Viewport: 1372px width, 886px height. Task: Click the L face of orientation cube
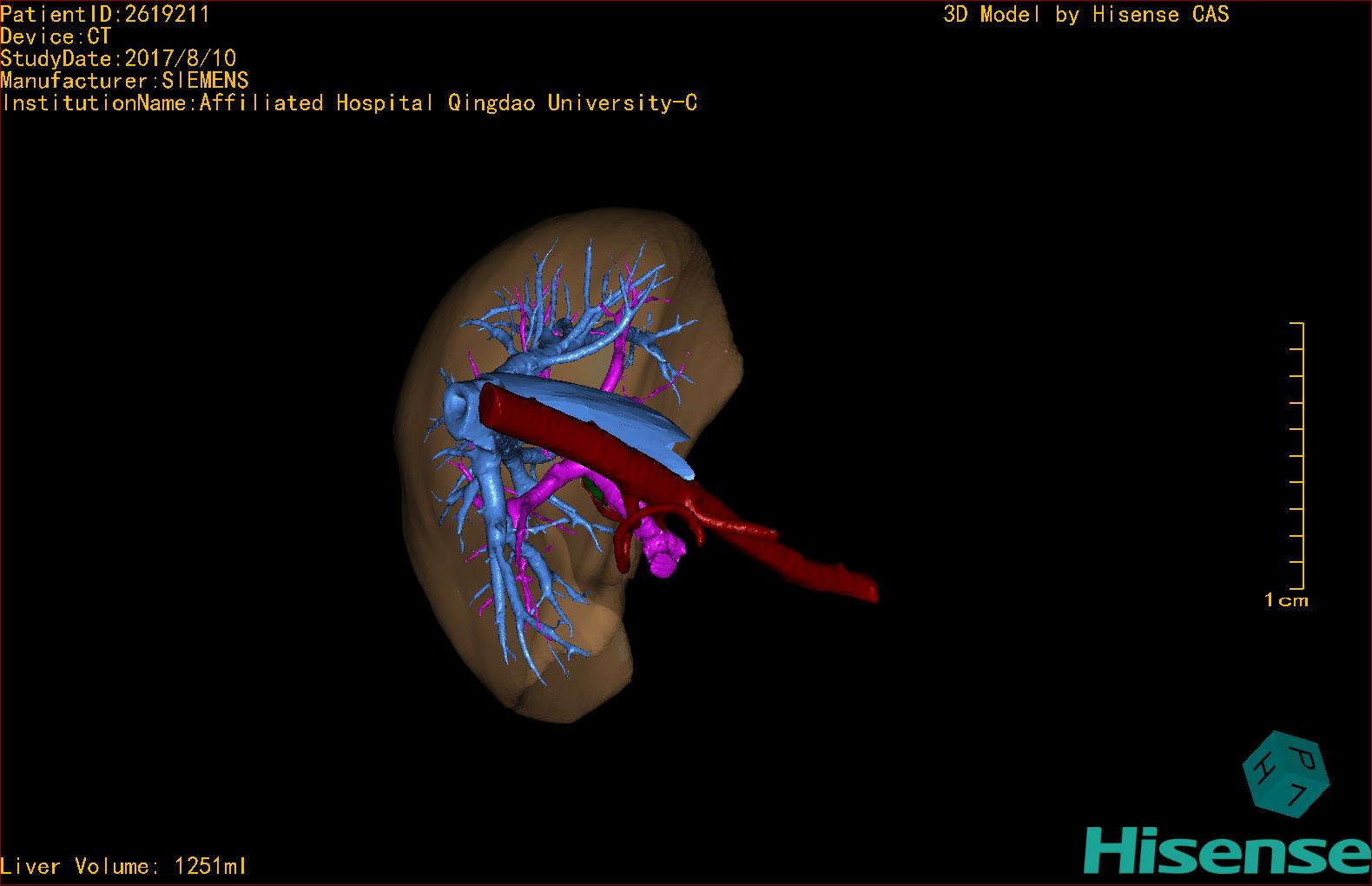click(1296, 796)
